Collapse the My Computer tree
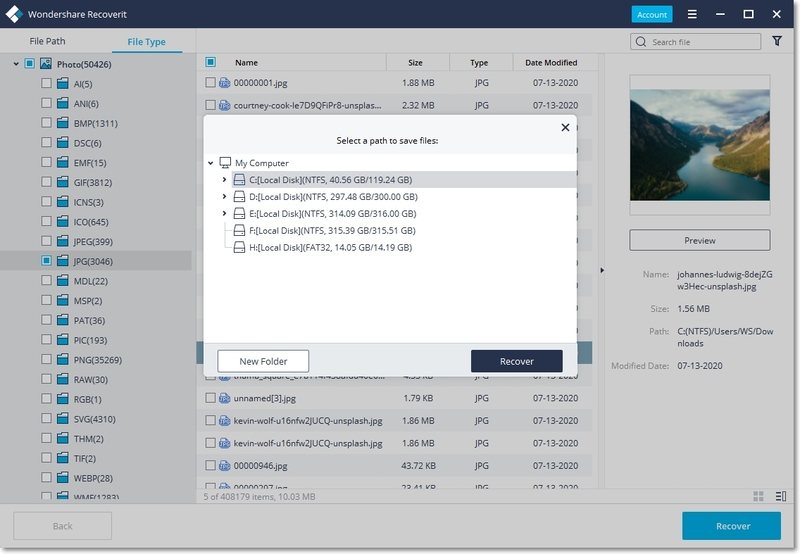This screenshot has height=554, width=800. pos(211,163)
